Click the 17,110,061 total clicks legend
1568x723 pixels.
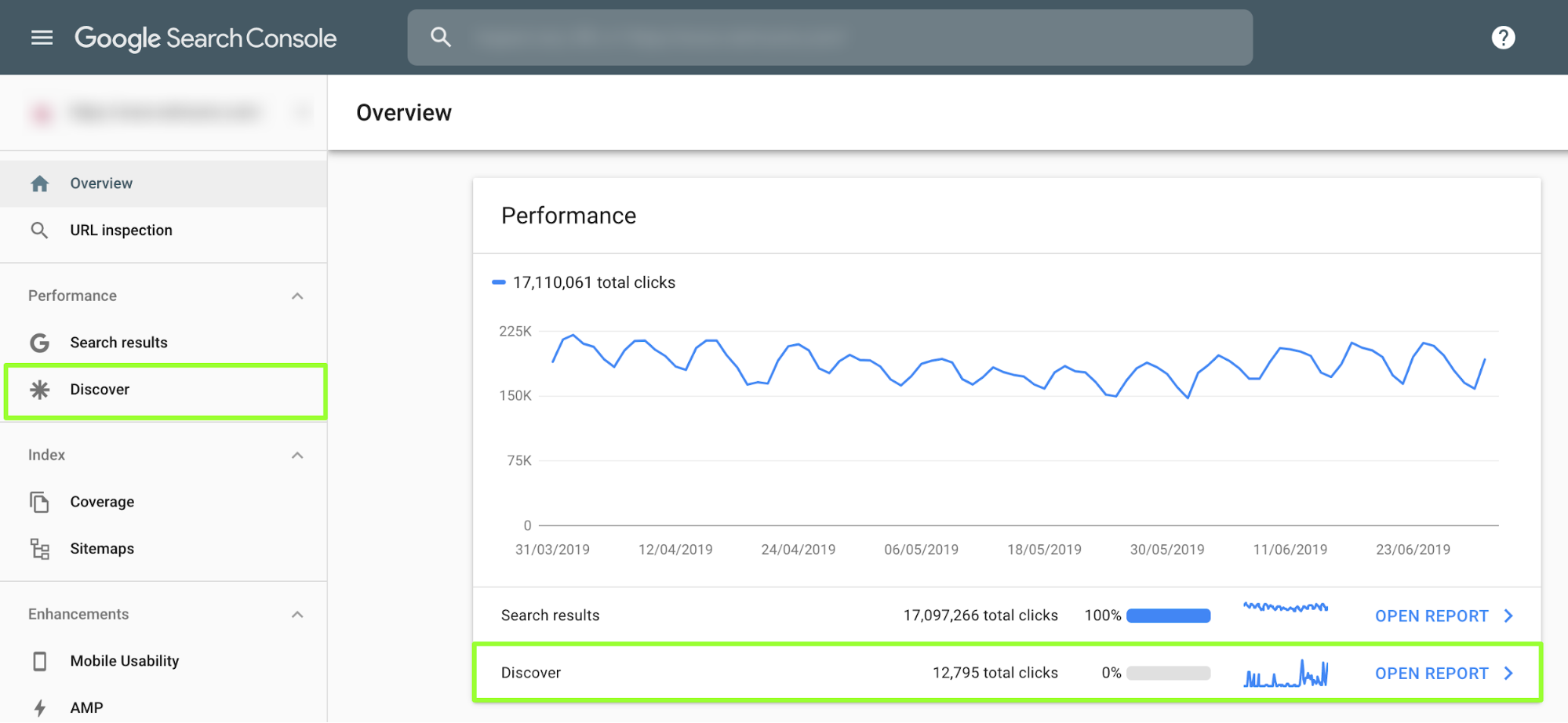[584, 282]
